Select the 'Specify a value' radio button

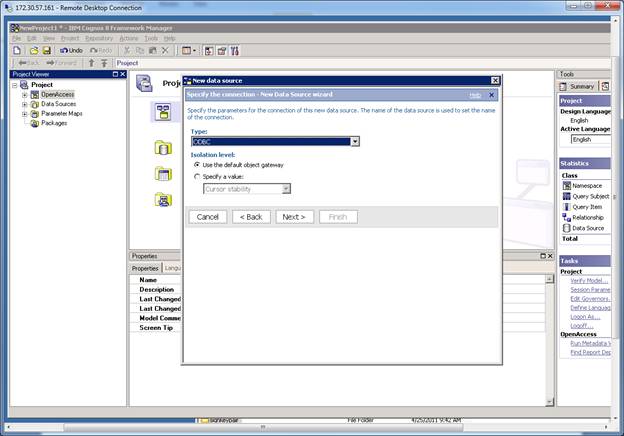pos(197,176)
